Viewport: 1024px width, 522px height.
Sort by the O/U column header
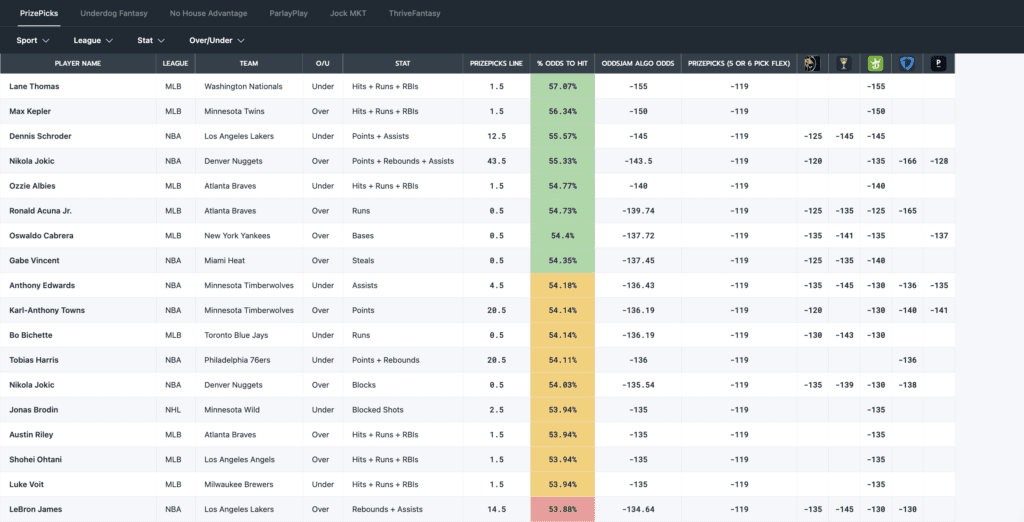[x=323, y=63]
